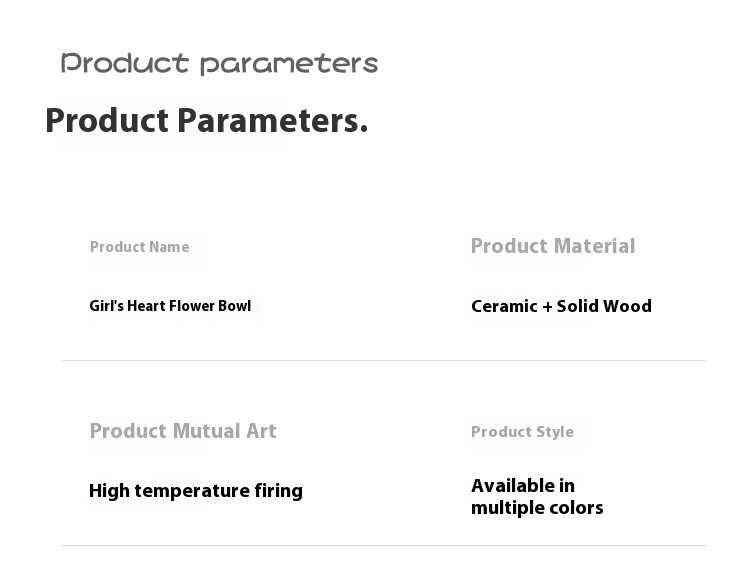Select the "Product Material" label

(x=552, y=246)
